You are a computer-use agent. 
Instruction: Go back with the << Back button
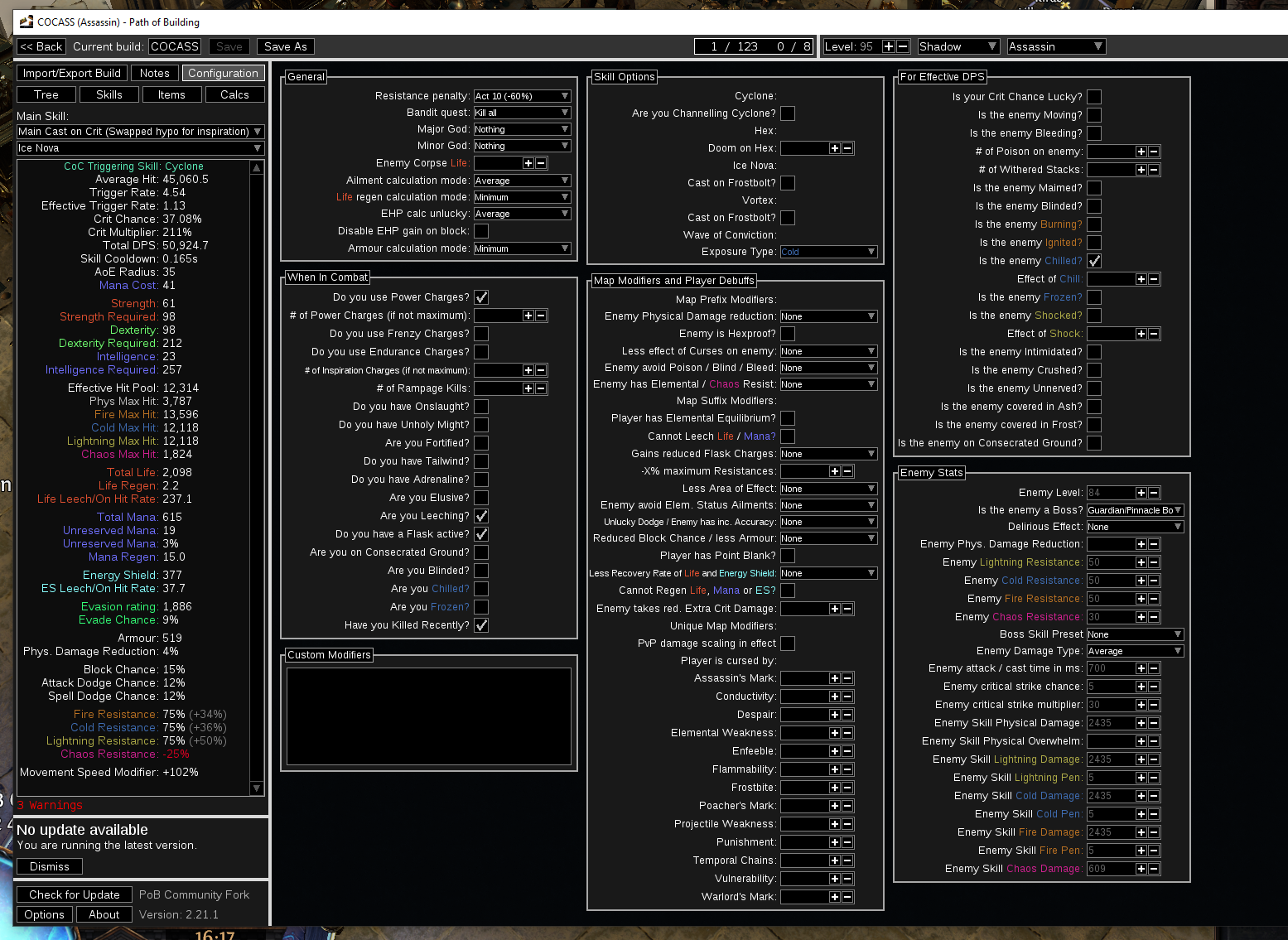tap(41, 46)
